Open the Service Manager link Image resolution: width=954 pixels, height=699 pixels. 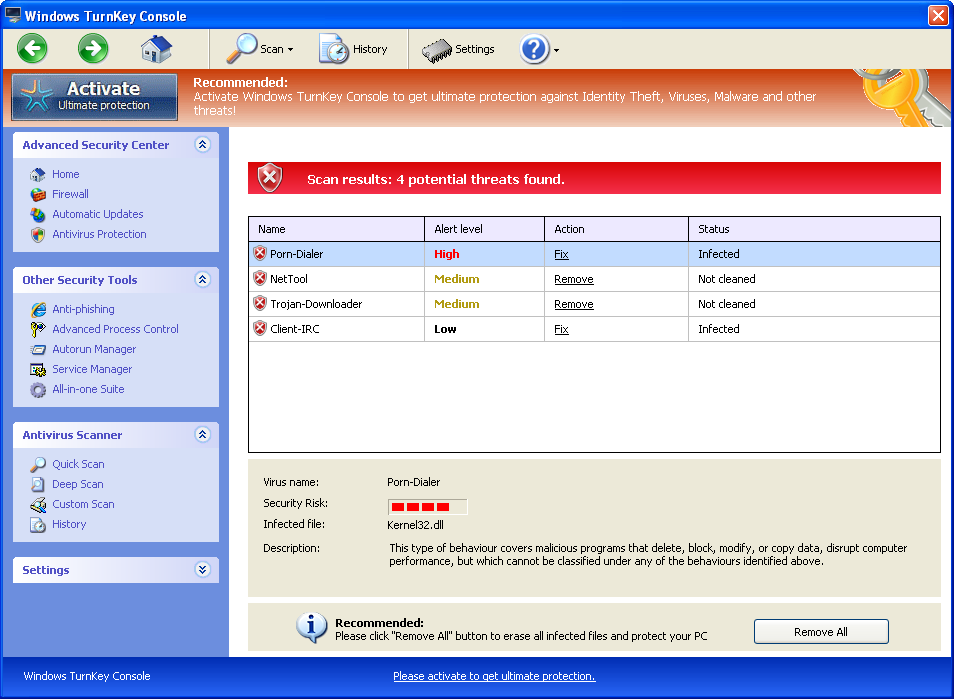coord(92,369)
